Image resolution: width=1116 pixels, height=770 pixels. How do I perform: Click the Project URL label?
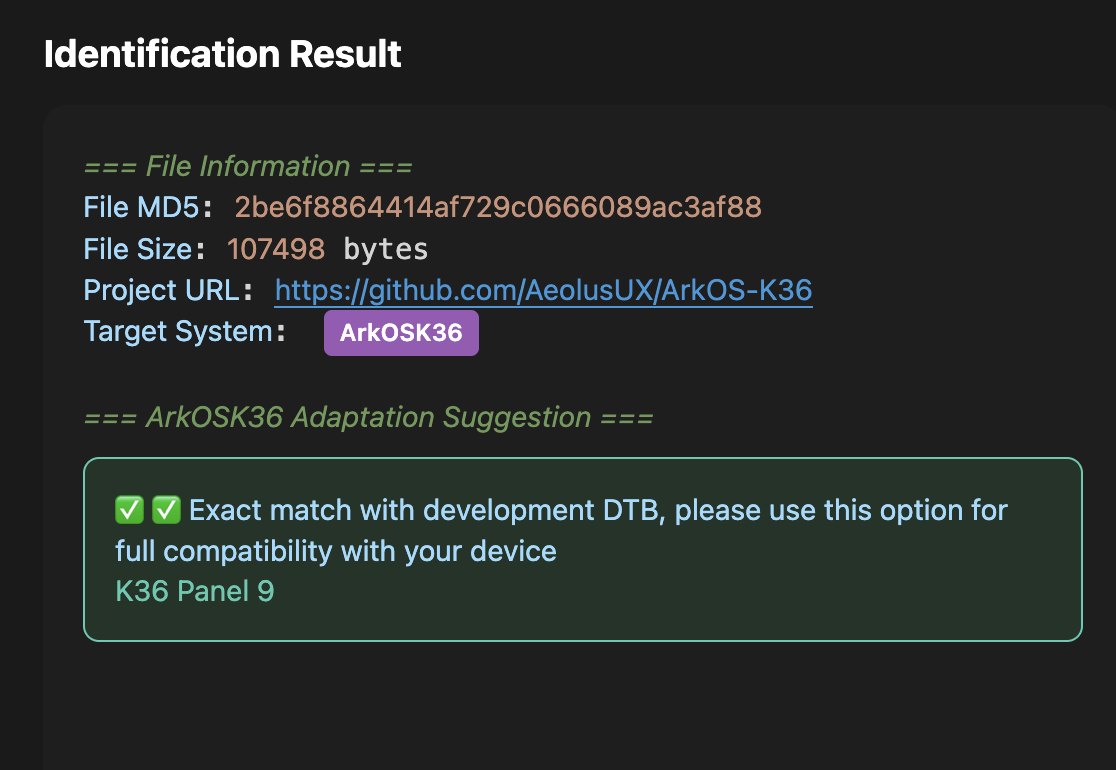click(x=162, y=290)
